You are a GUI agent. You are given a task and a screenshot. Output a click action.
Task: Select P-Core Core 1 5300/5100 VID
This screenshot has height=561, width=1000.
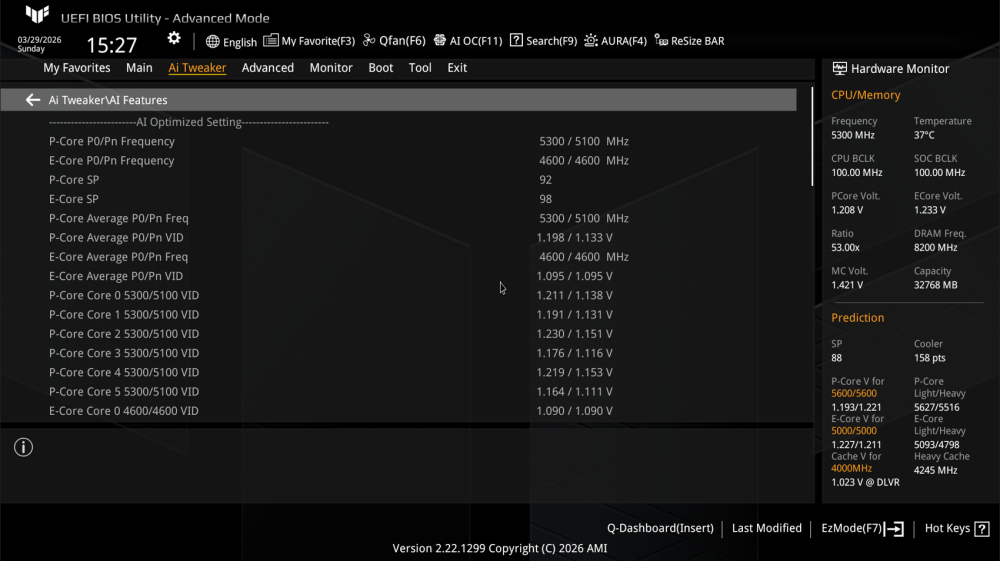coord(399,314)
